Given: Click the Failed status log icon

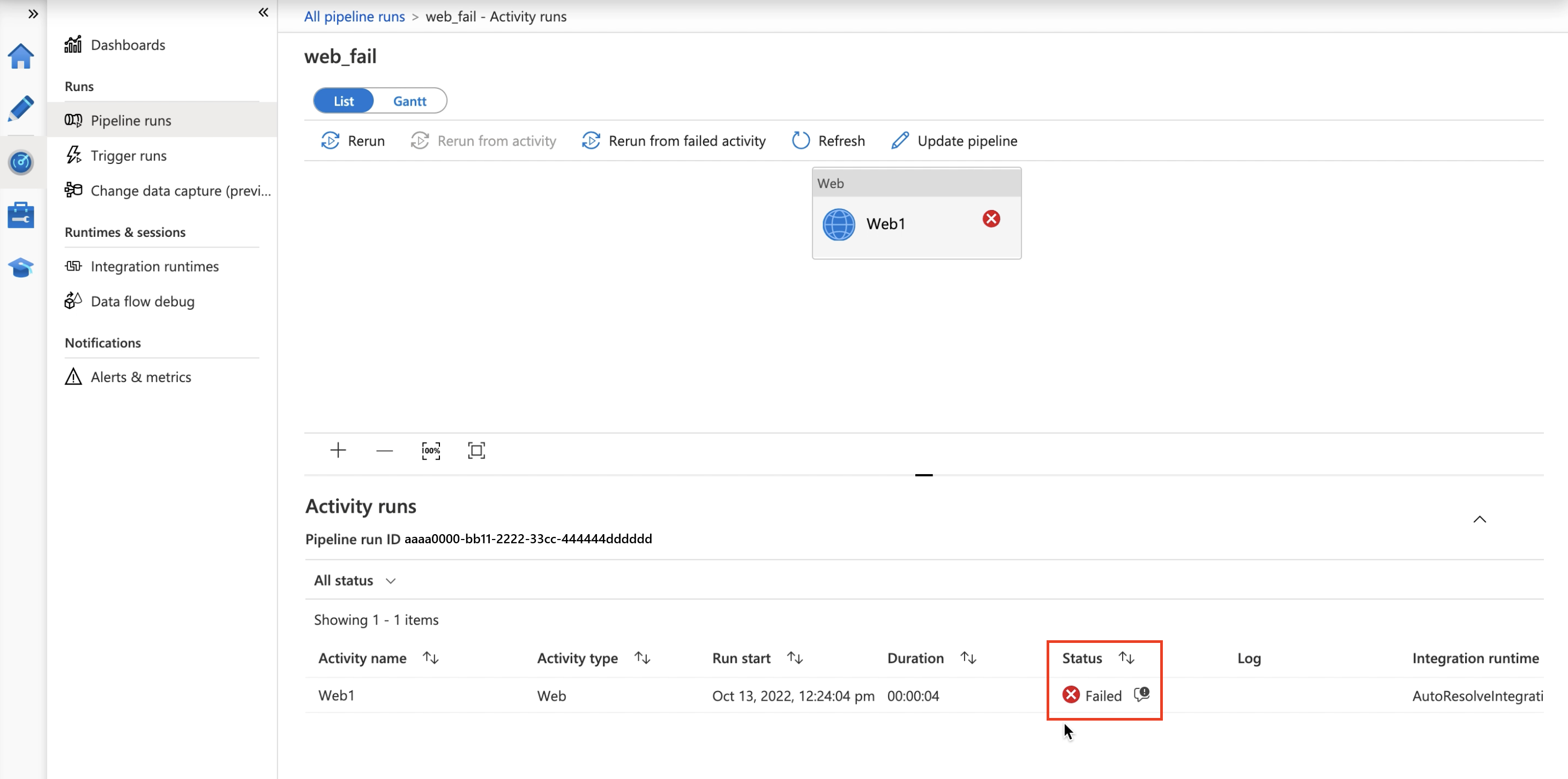Looking at the screenshot, I should click(x=1140, y=695).
